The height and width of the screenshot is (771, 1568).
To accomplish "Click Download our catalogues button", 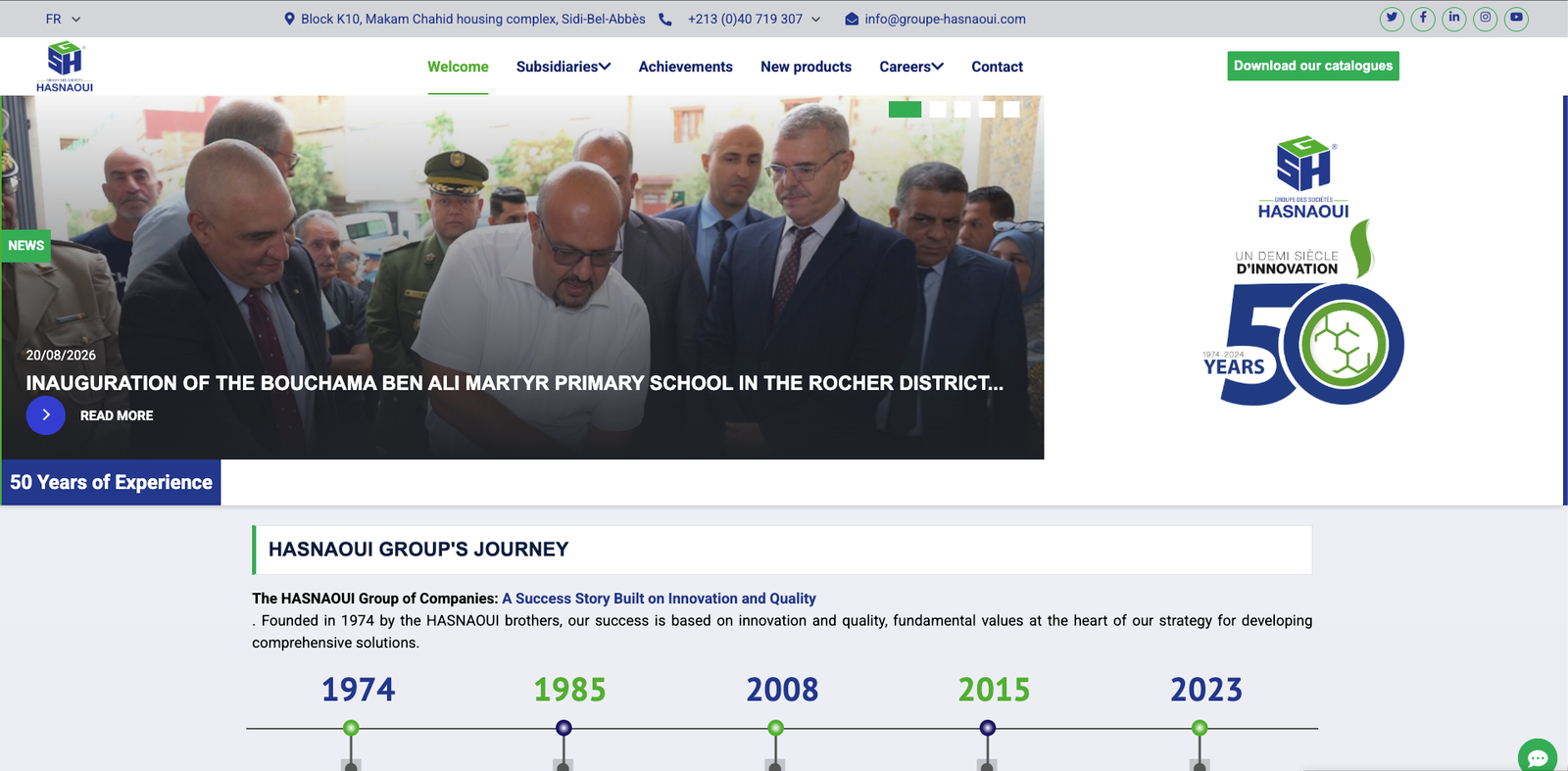I will coord(1313,66).
